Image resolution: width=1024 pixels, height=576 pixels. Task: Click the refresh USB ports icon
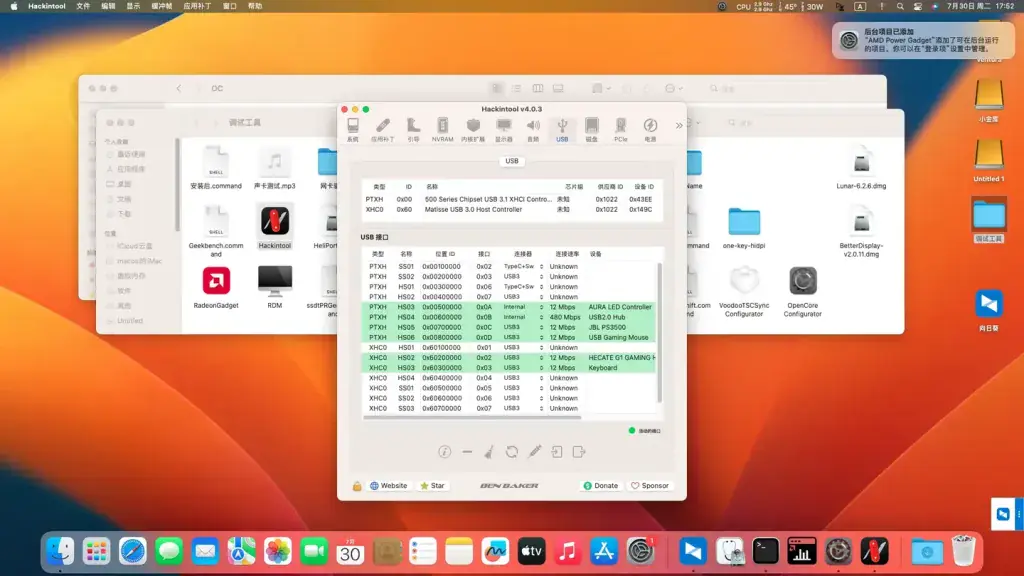(512, 452)
